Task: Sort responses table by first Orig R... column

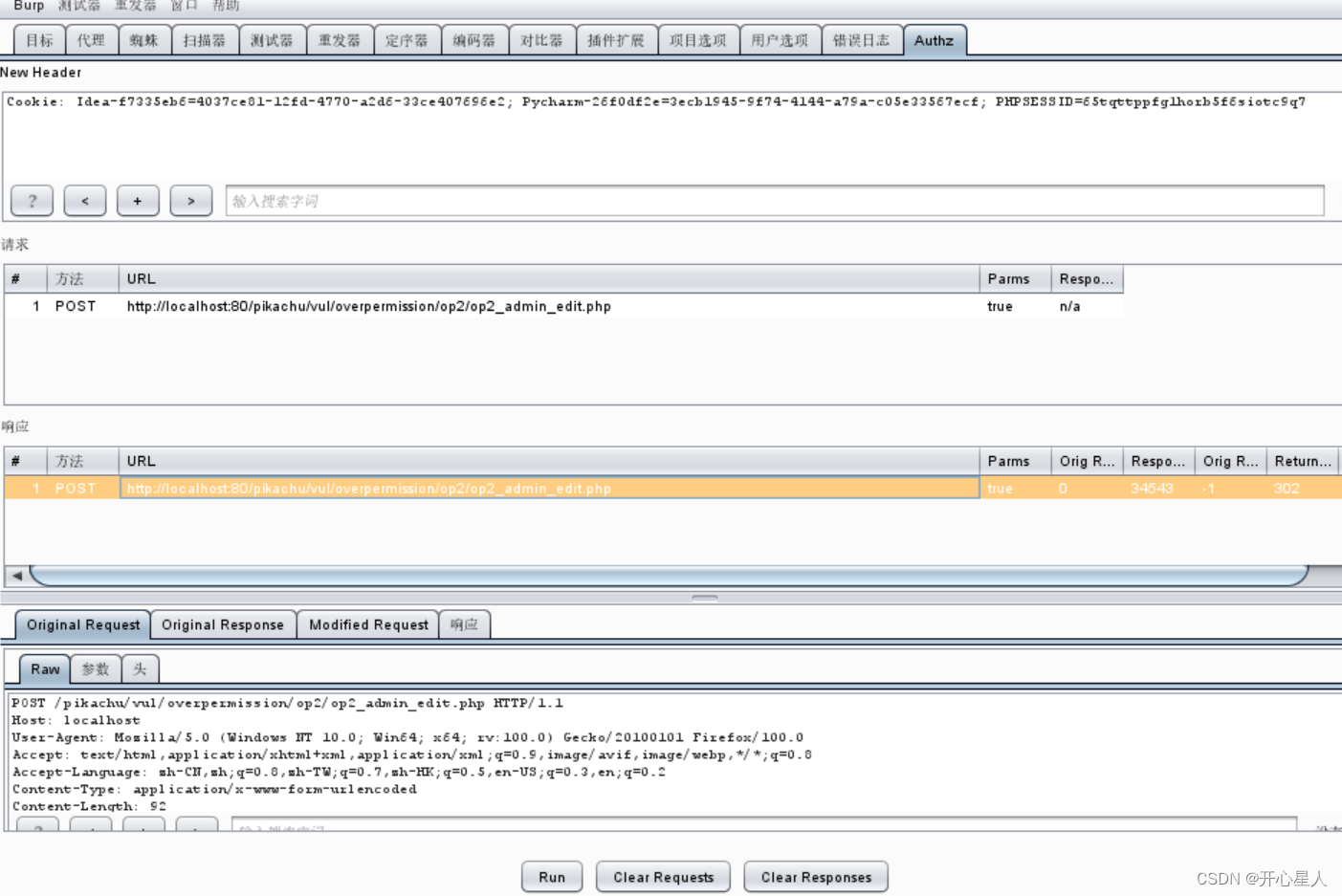Action: (x=1088, y=461)
